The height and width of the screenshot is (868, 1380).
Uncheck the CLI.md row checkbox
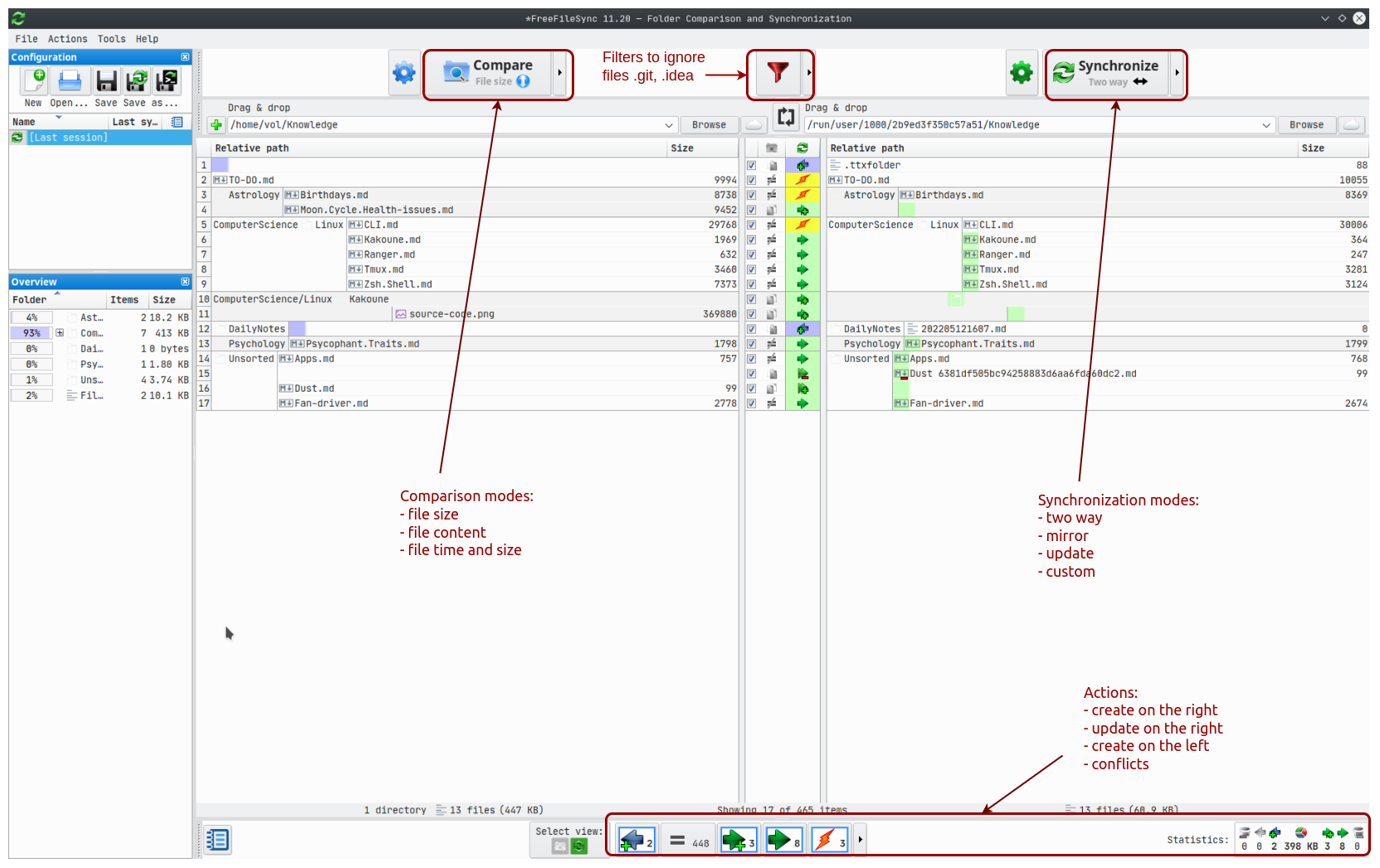(x=752, y=225)
